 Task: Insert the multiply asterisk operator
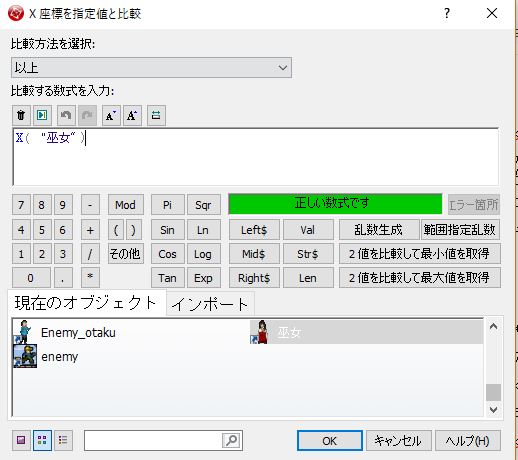point(90,278)
